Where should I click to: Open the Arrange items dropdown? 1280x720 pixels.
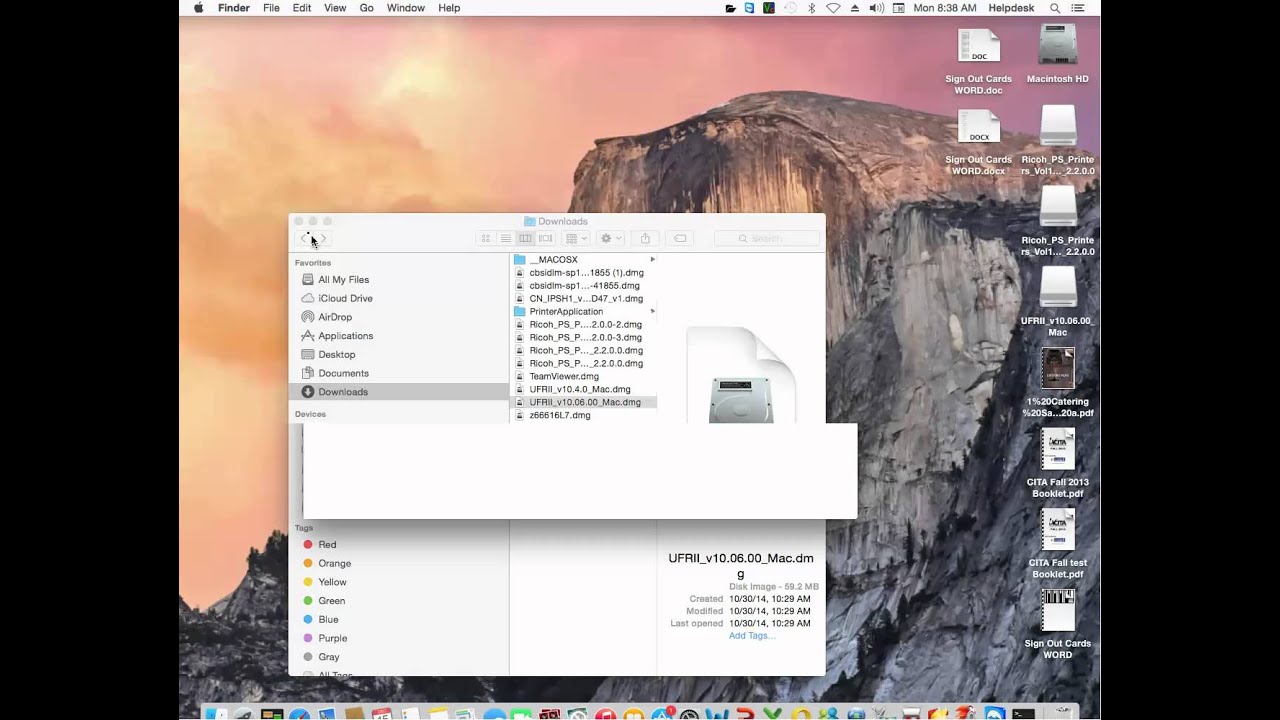click(575, 238)
